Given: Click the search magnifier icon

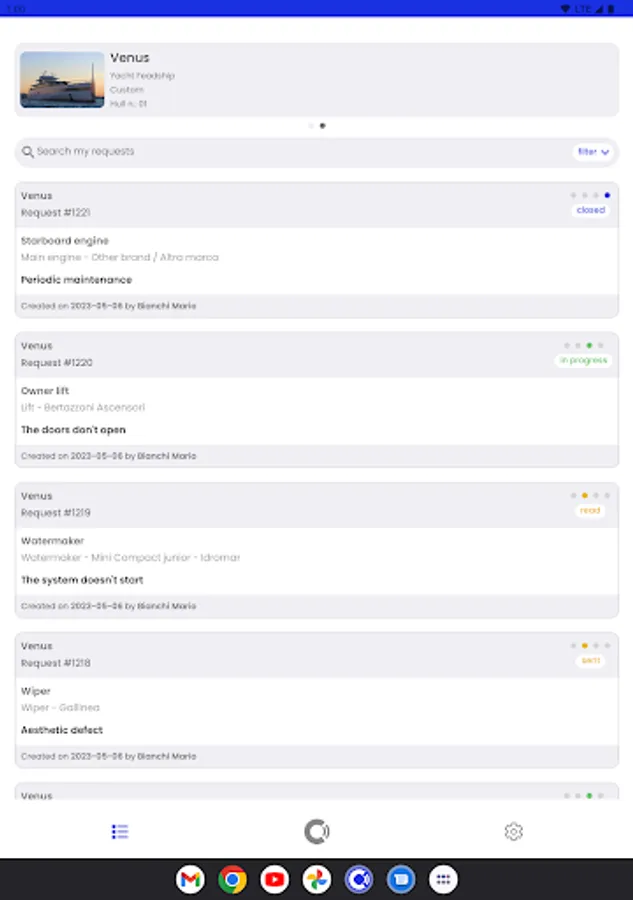Looking at the screenshot, I should (28, 152).
